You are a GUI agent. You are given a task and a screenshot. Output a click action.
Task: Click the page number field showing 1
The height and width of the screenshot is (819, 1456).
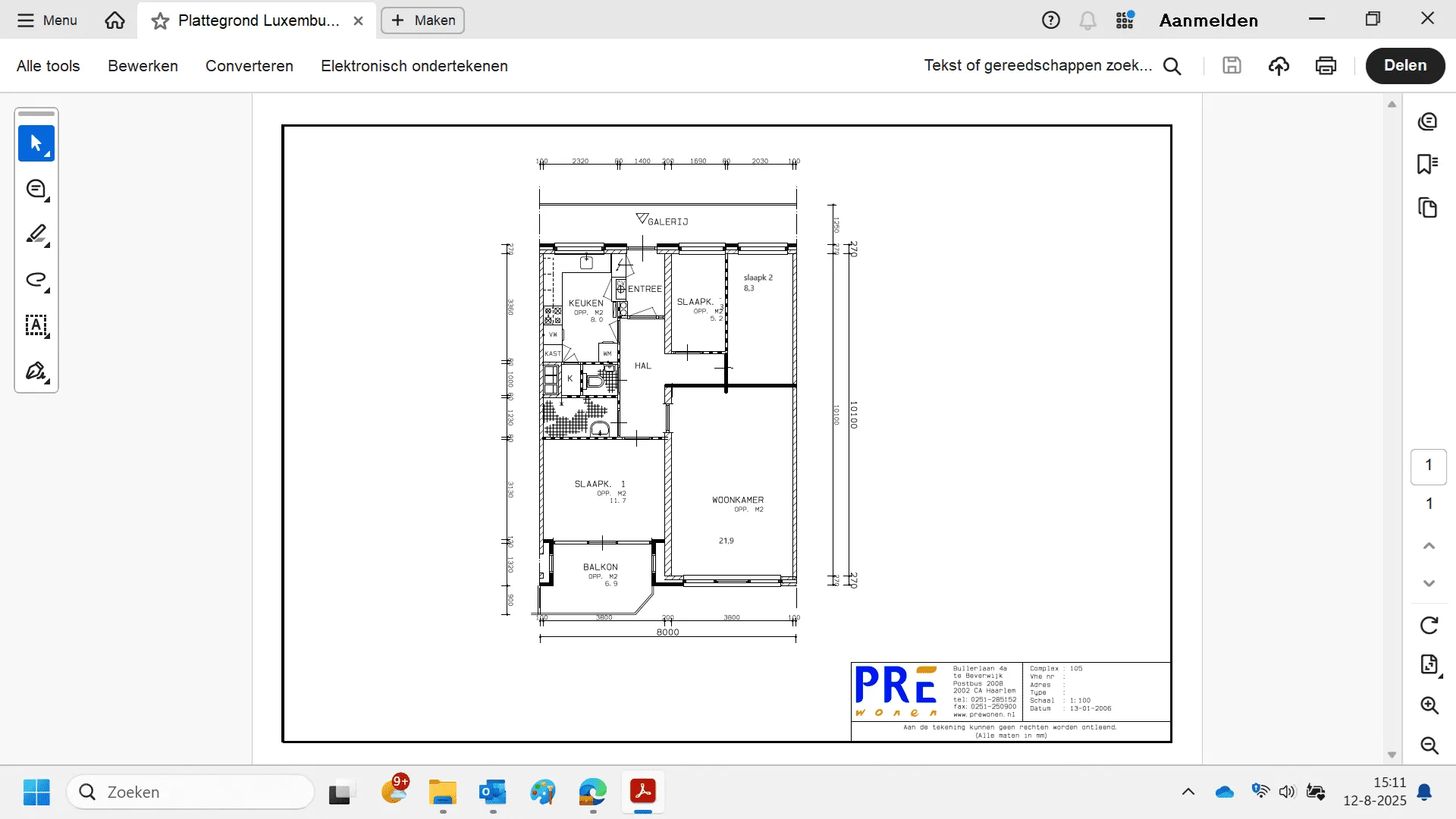tap(1428, 466)
